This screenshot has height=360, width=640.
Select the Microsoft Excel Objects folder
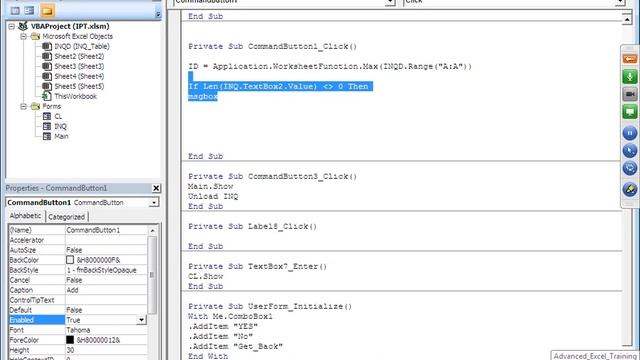(78, 36)
